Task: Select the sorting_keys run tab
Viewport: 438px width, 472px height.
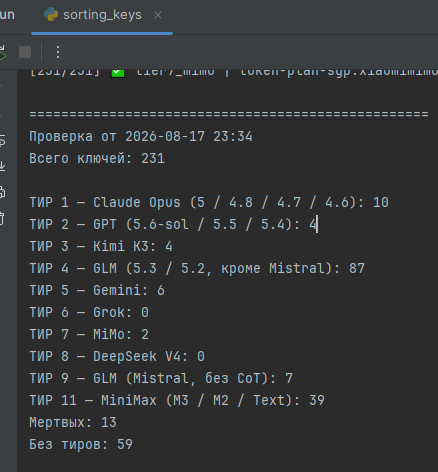Action: click(x=102, y=15)
